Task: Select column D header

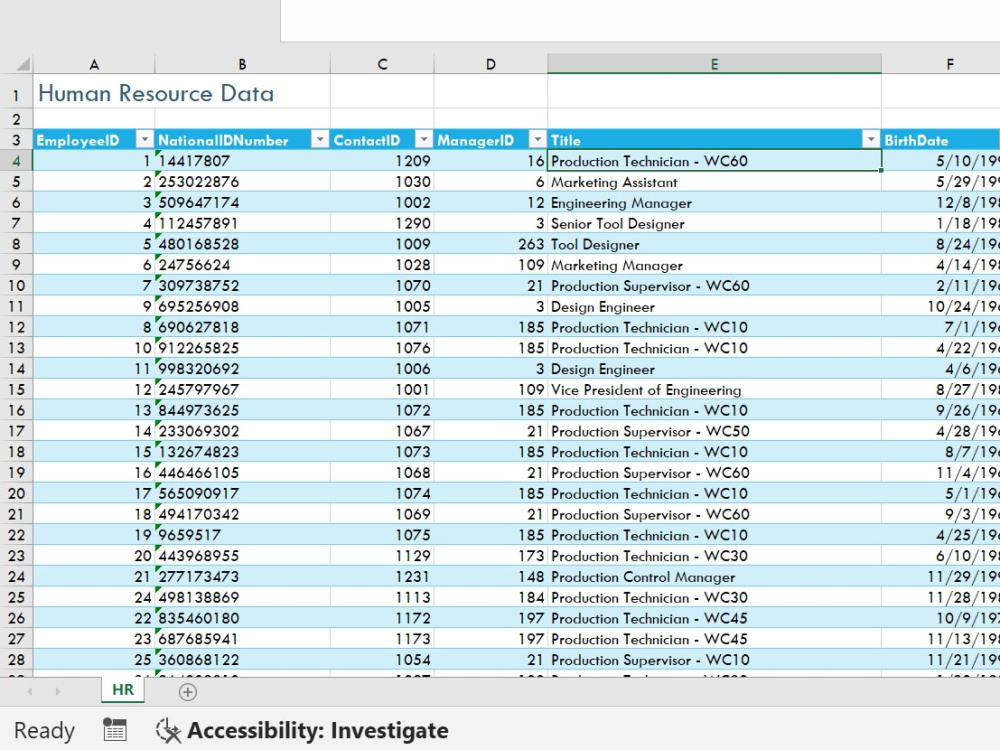Action: [x=490, y=64]
